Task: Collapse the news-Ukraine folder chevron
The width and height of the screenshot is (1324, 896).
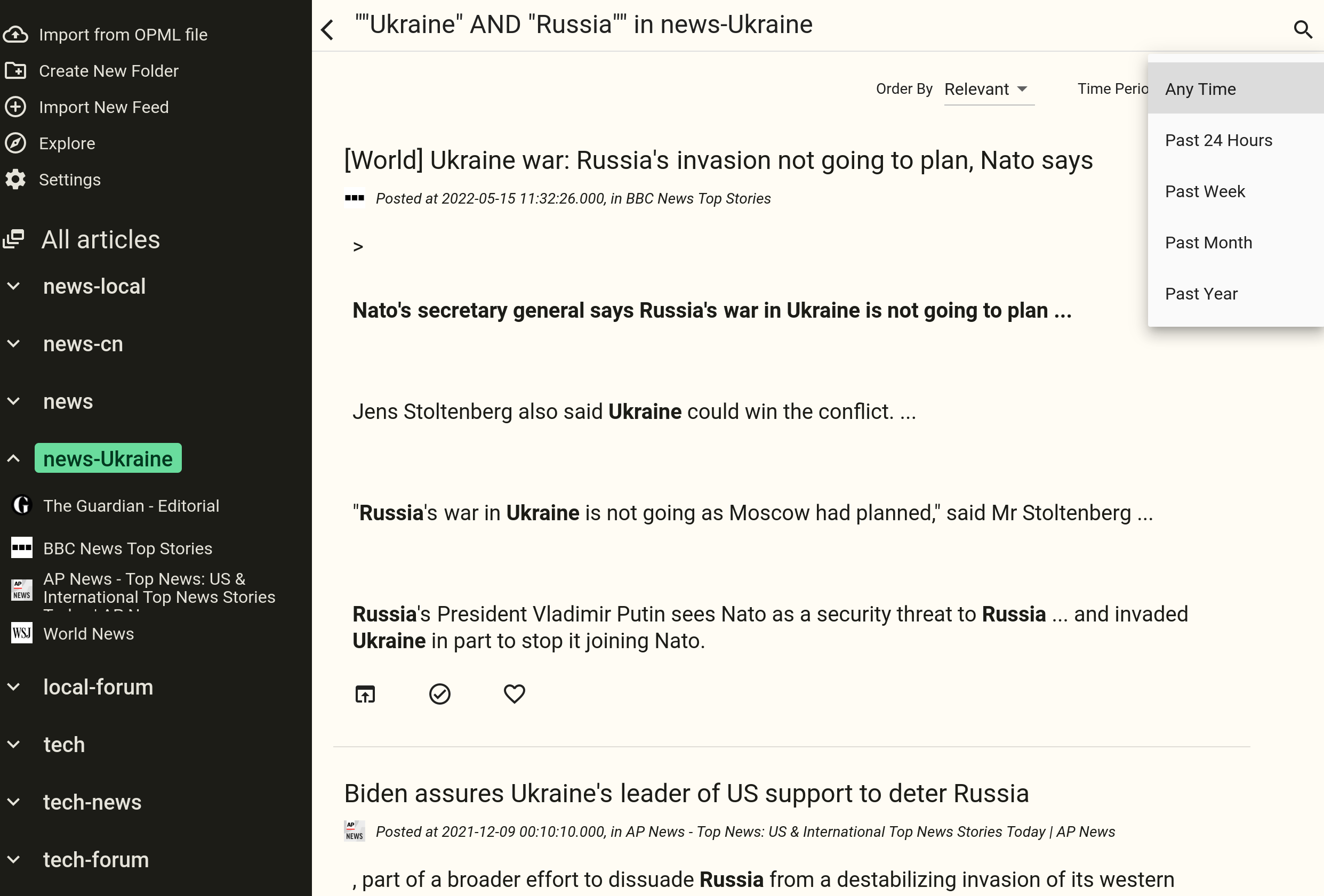Action: click(x=14, y=458)
